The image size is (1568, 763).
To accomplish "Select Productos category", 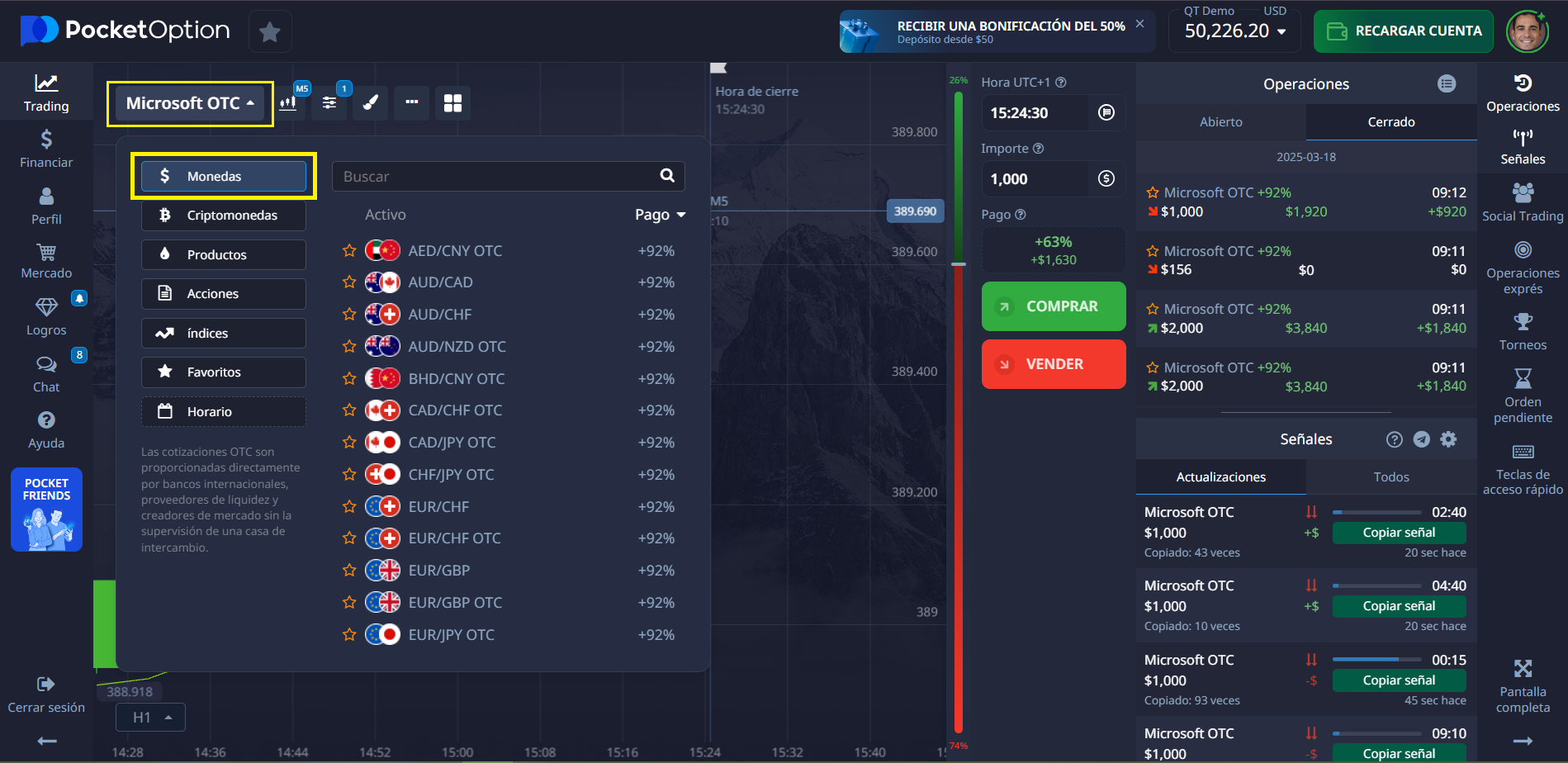I will click(224, 254).
